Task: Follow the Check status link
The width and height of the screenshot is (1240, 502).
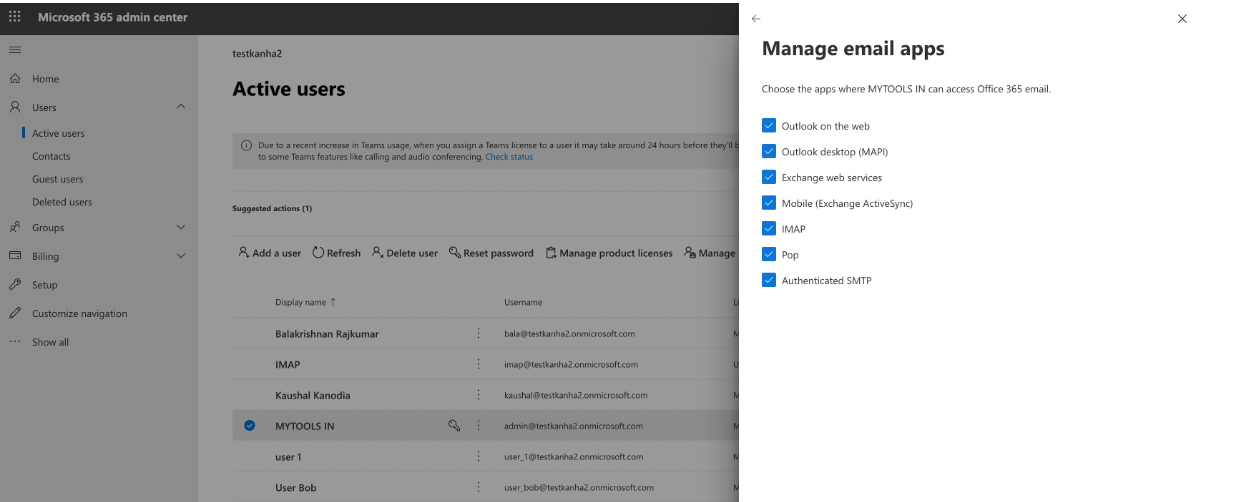Action: point(509,157)
